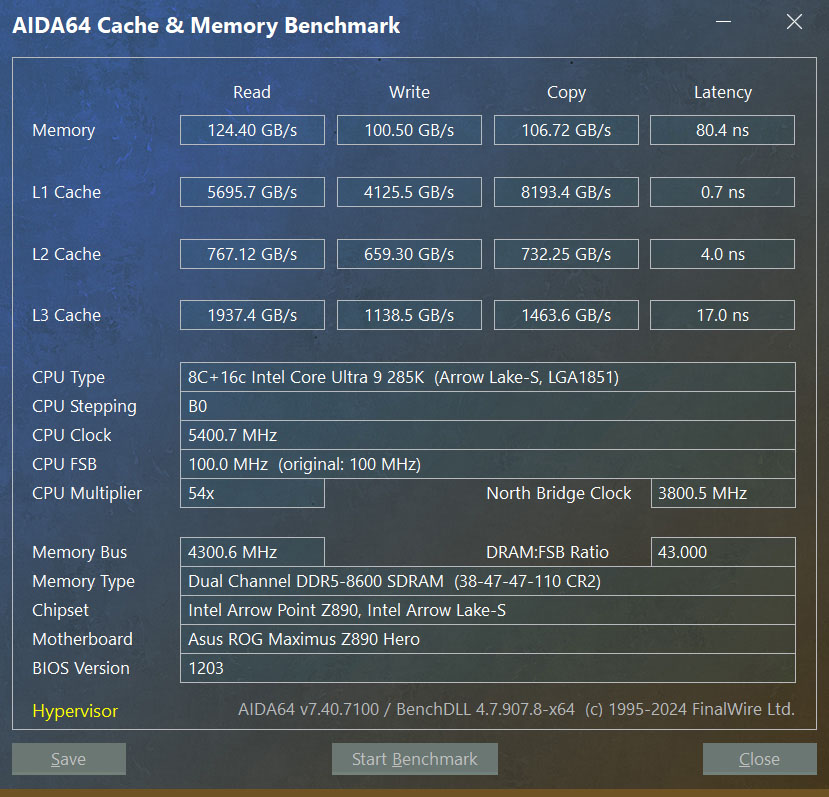Screen dimensions: 829x797
Task: Click the yellow Hypervisor label
Action: pyautogui.click(x=75, y=711)
